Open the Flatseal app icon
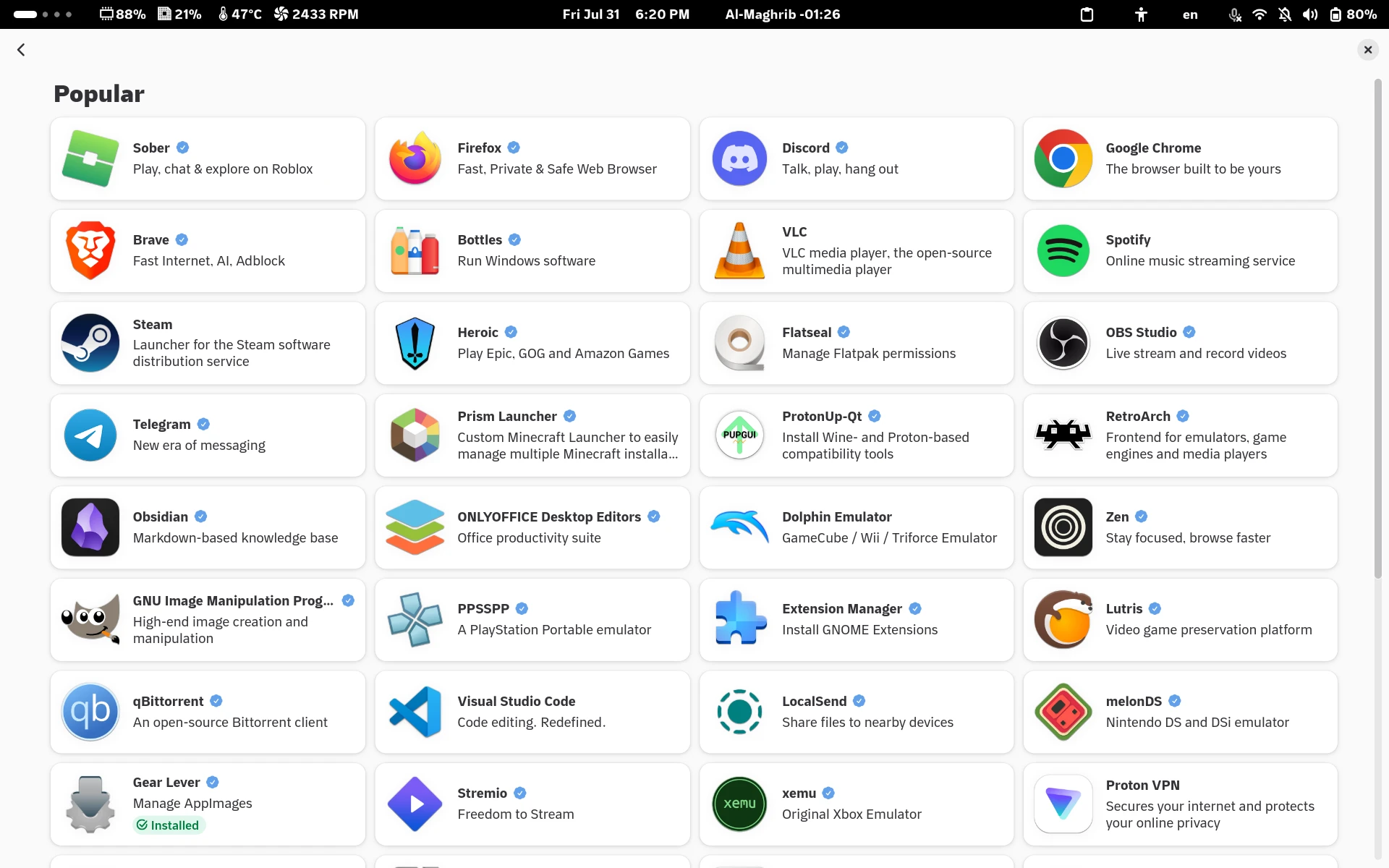 pyautogui.click(x=739, y=343)
